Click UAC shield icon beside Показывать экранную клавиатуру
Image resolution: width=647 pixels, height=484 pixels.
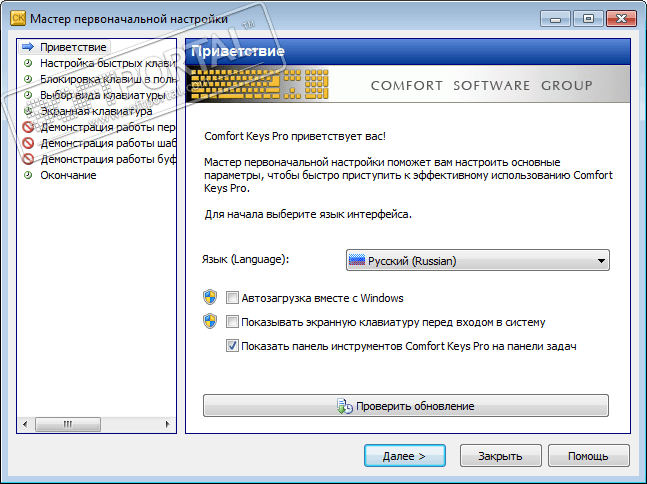click(x=210, y=321)
